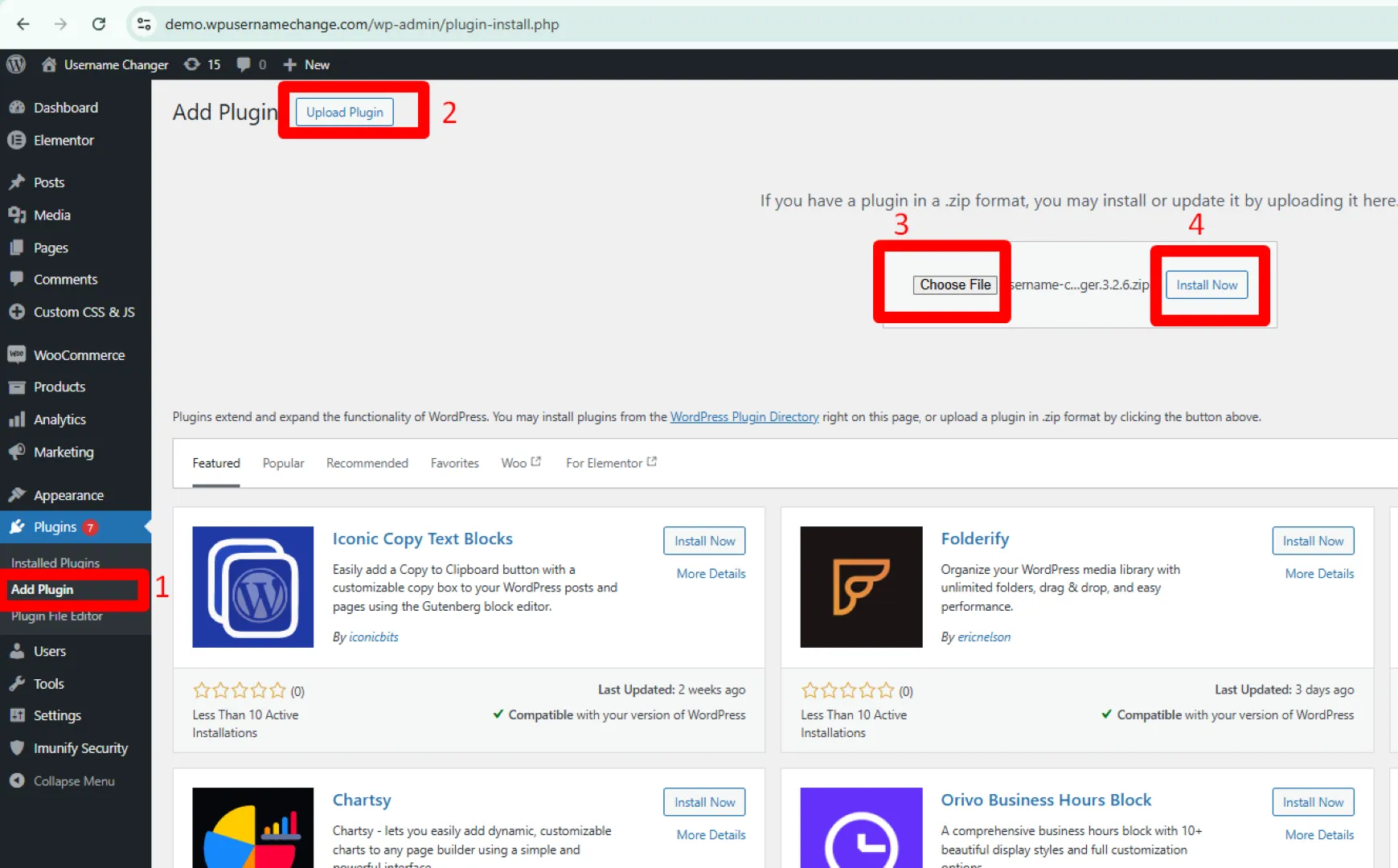Screen dimensions: 1398x868
Task: Click the Posts pin icon
Action: tap(17, 182)
